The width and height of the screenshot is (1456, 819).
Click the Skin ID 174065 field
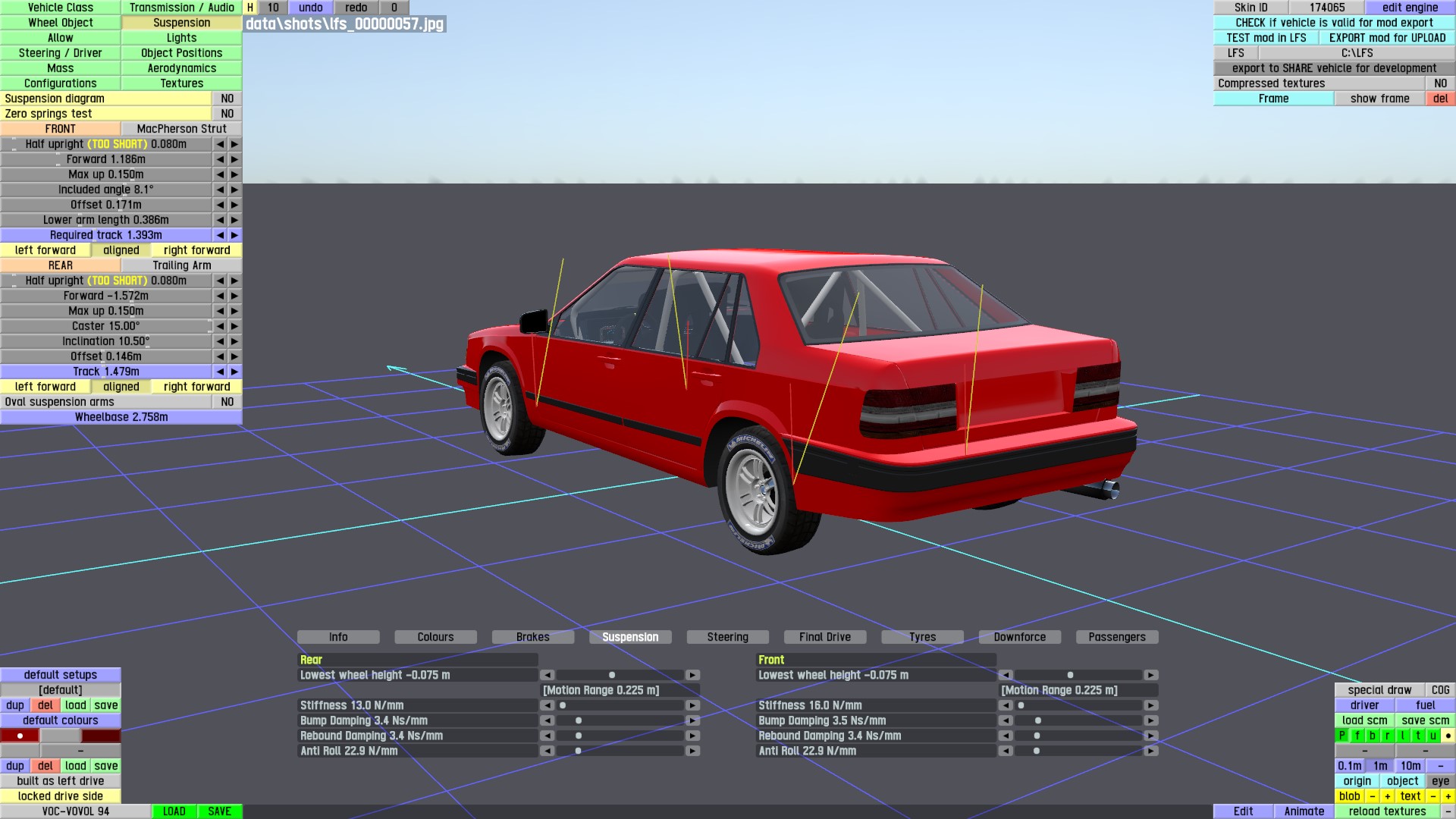[1326, 8]
